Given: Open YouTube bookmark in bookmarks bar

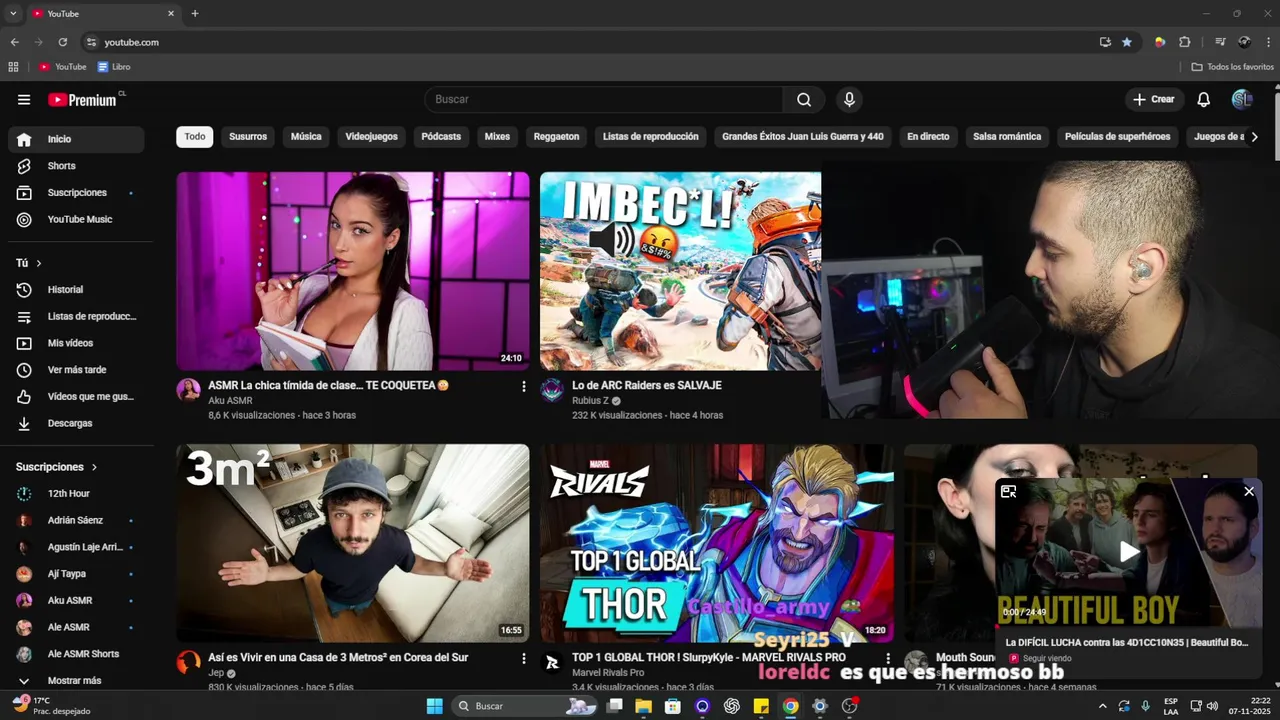Looking at the screenshot, I should (x=63, y=67).
